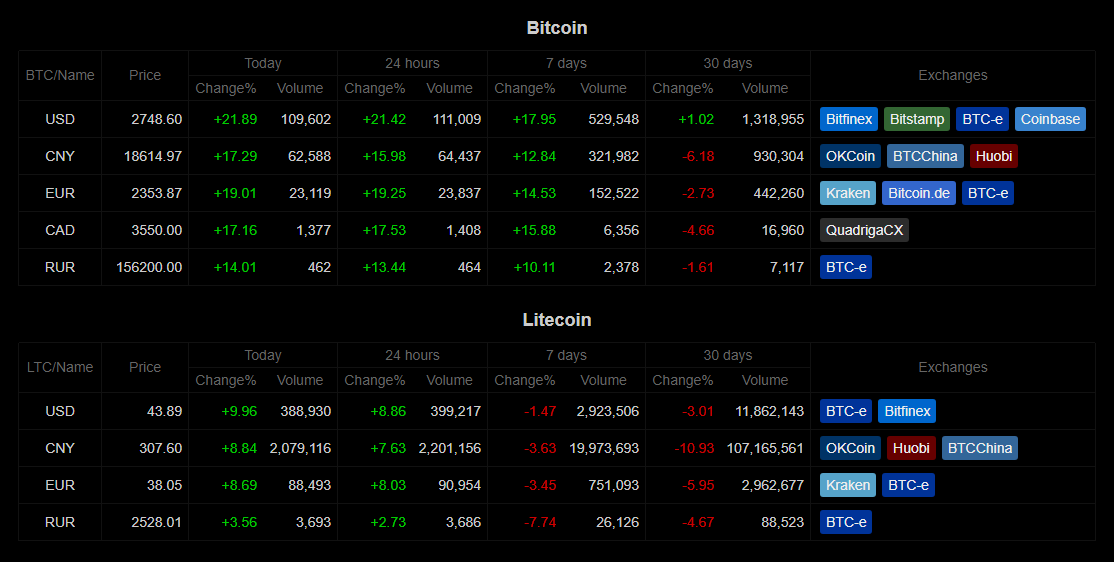This screenshot has height=562, width=1114.
Task: Click the +21.89 today change value
Action: pos(235,119)
